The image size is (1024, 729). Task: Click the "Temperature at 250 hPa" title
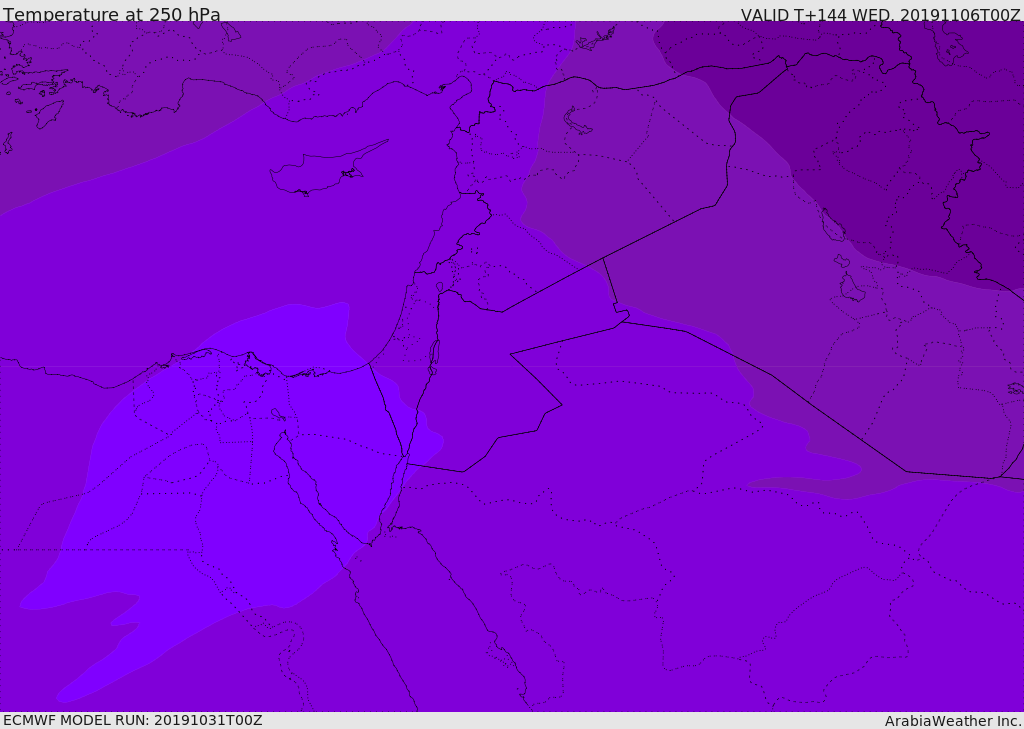click(x=111, y=15)
